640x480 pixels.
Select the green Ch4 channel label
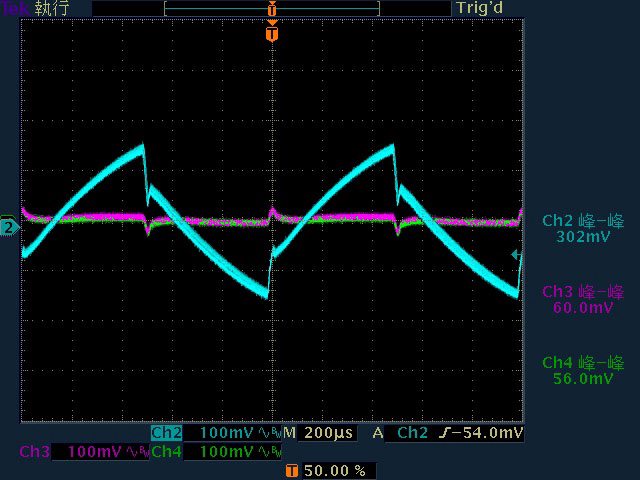[x=167, y=452]
